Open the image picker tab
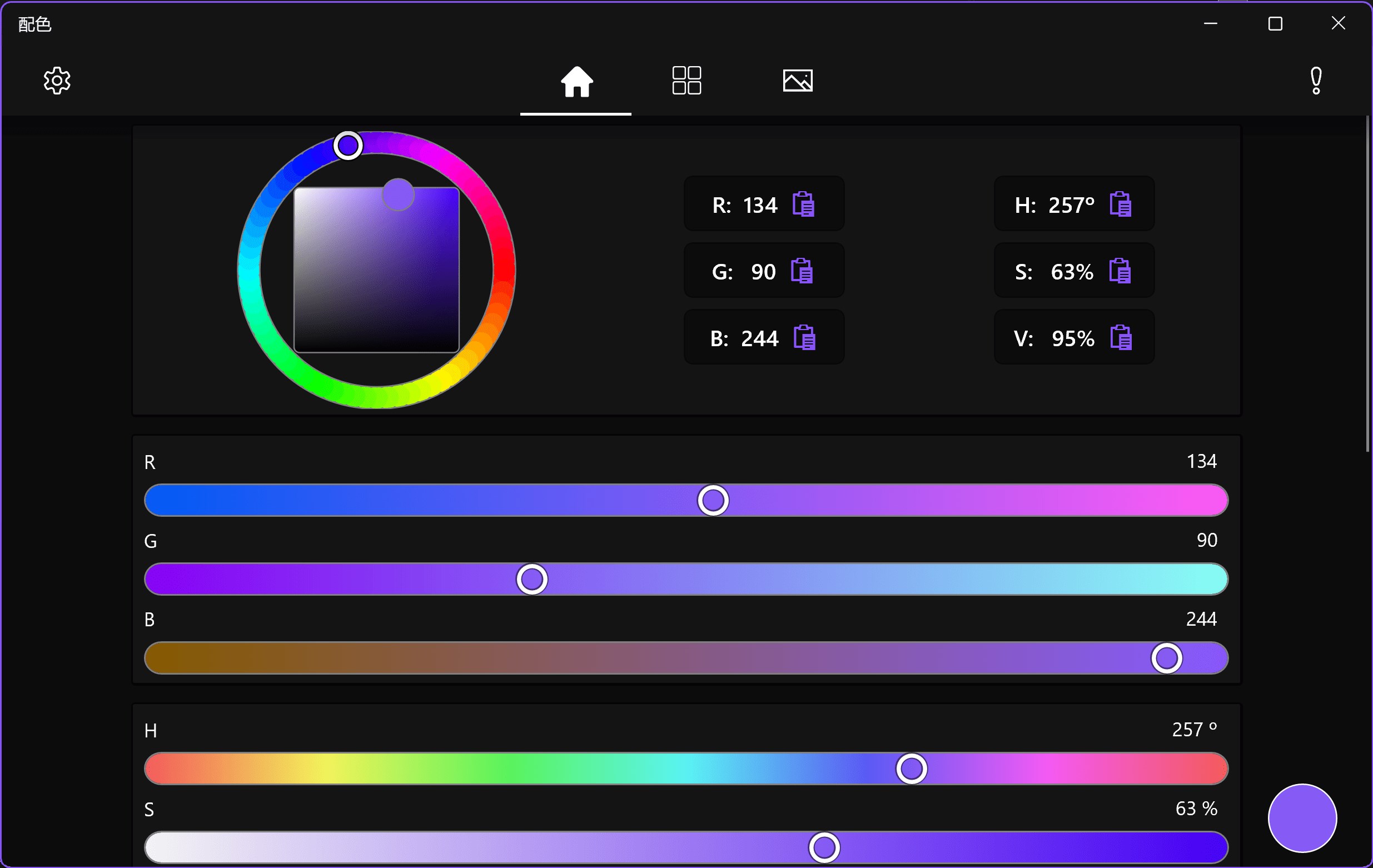 pos(797,81)
